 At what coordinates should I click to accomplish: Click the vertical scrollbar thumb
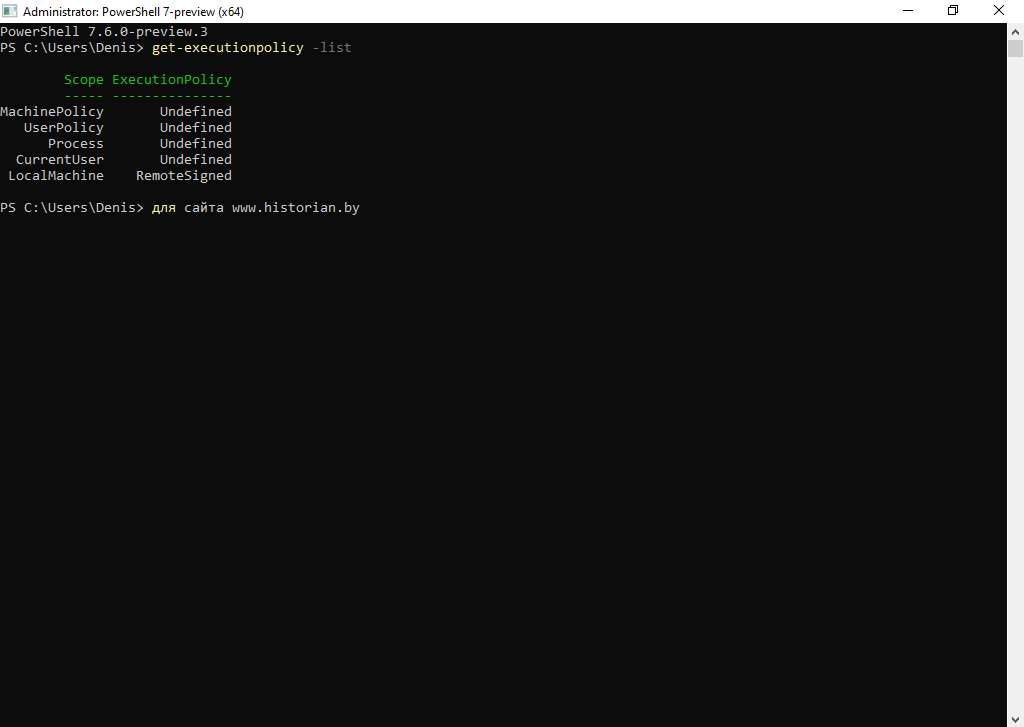[x=1015, y=49]
